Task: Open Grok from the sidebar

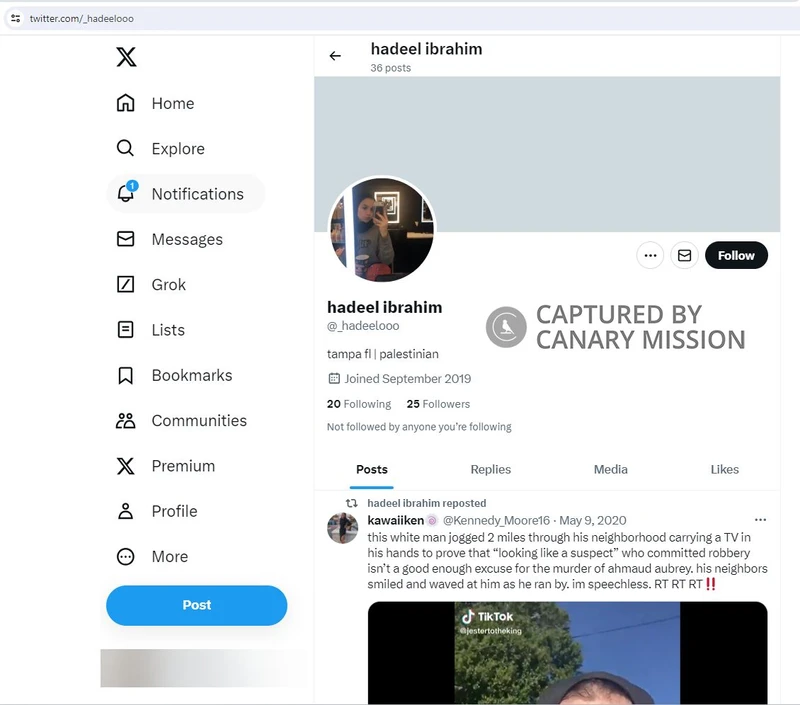Action: (x=126, y=284)
